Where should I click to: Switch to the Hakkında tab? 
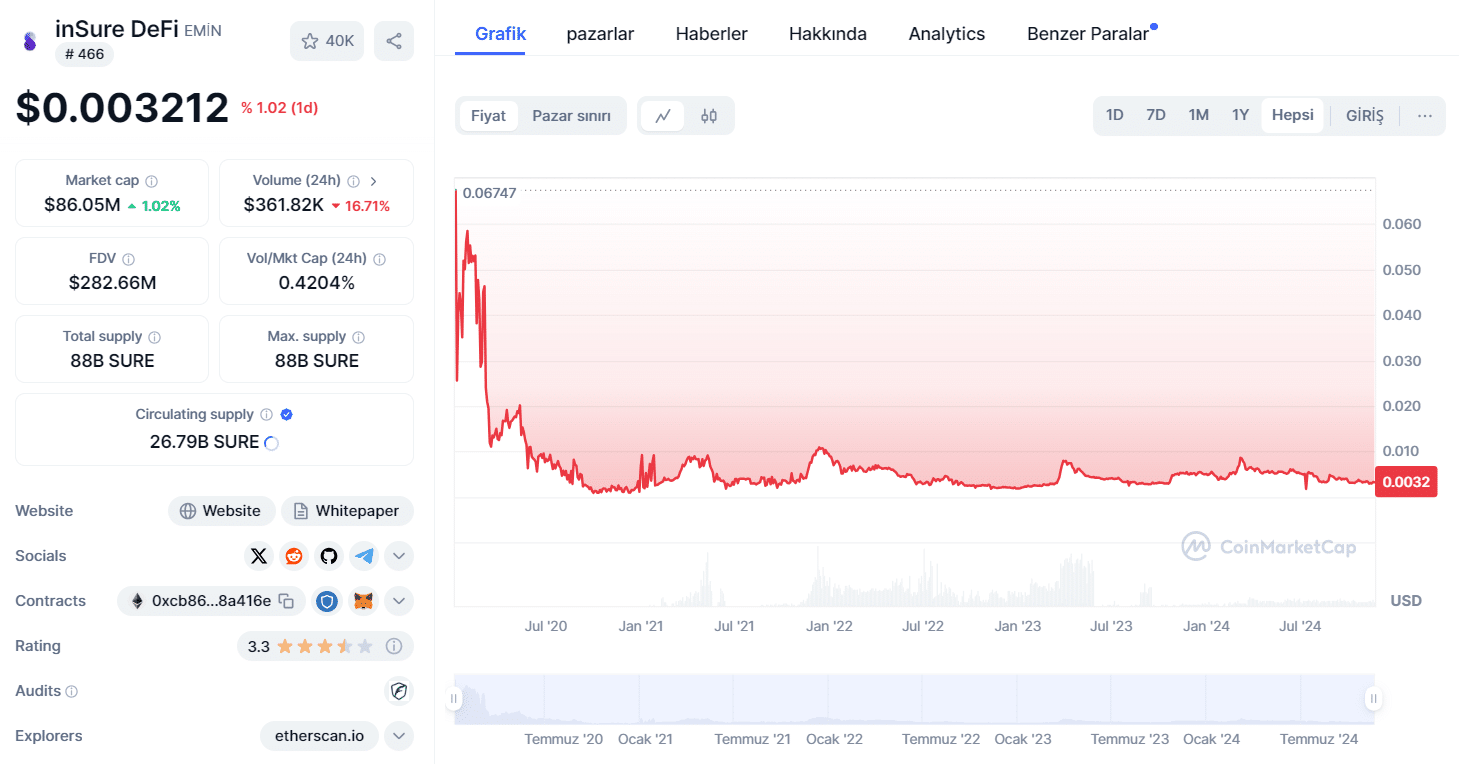click(x=828, y=34)
